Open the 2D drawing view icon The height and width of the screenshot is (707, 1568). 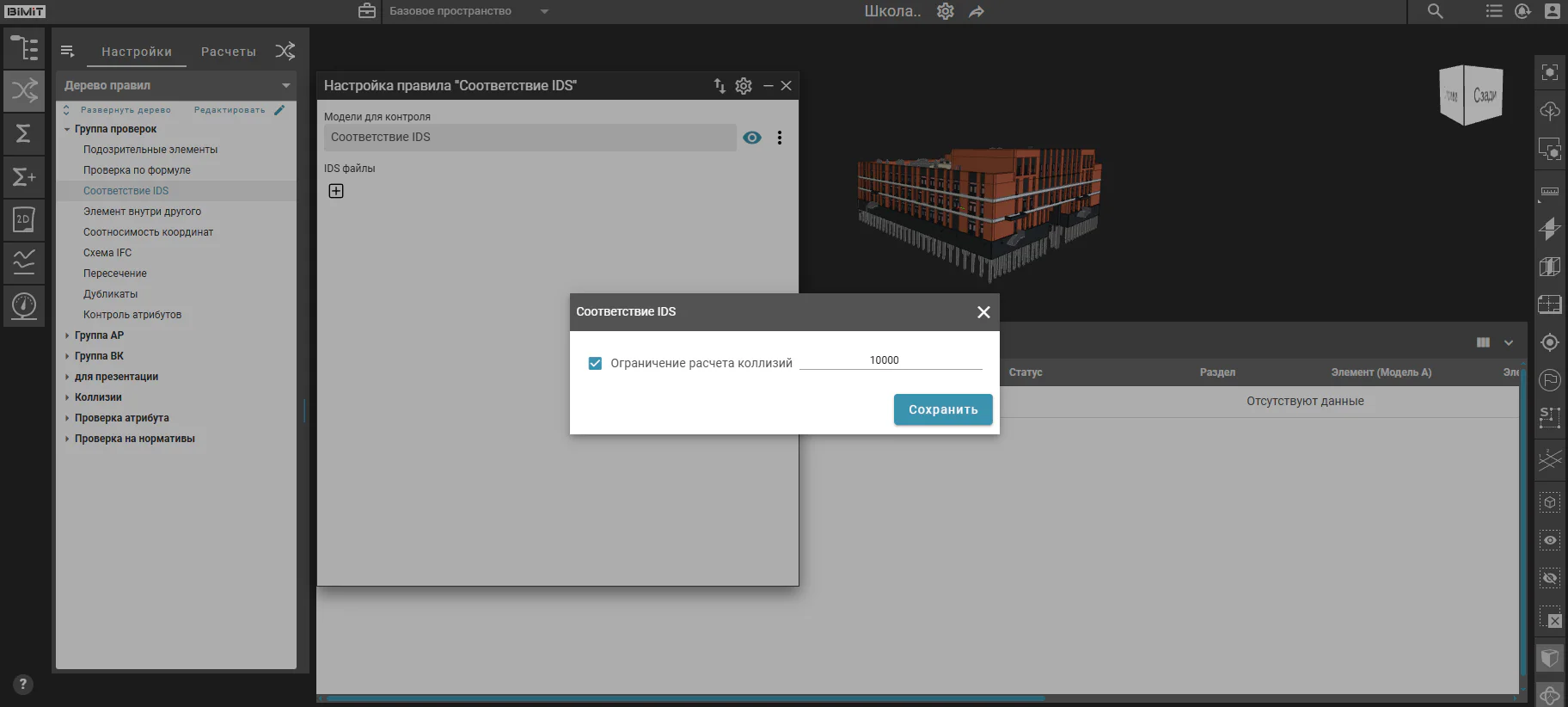pos(24,220)
